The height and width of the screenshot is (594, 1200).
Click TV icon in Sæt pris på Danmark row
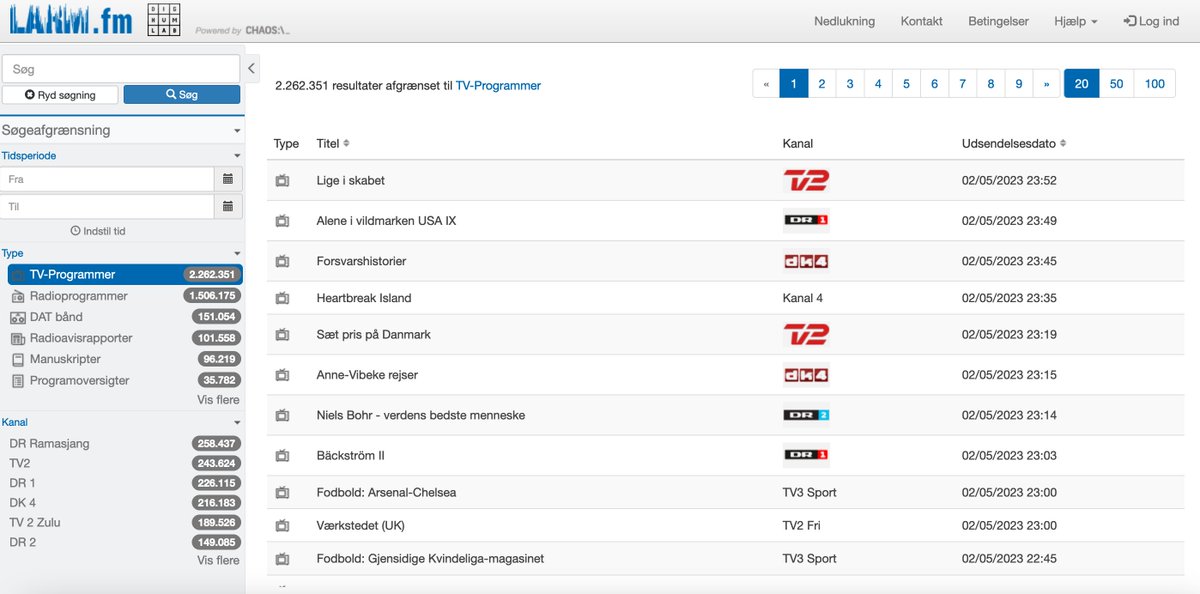282,335
